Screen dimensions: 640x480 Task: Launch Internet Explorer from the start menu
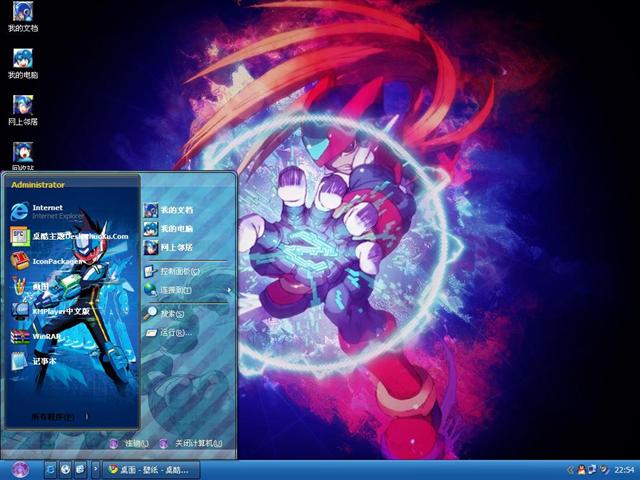point(47,211)
